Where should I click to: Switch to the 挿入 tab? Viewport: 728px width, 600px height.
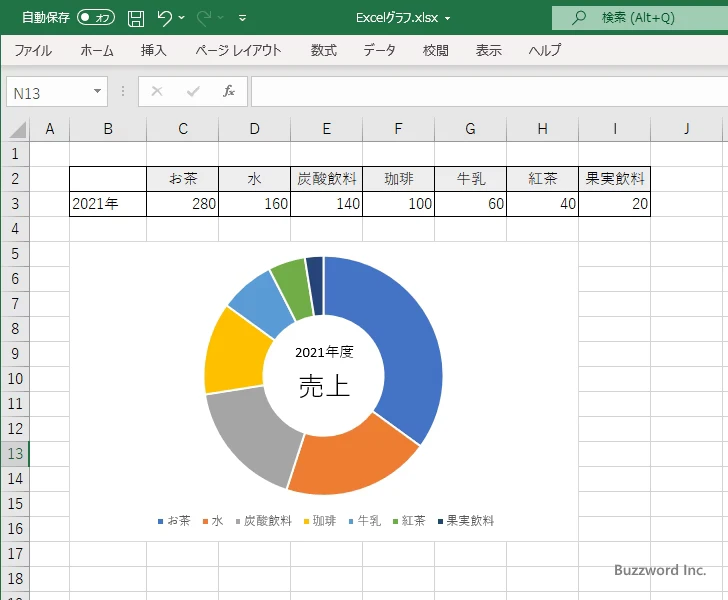(154, 50)
